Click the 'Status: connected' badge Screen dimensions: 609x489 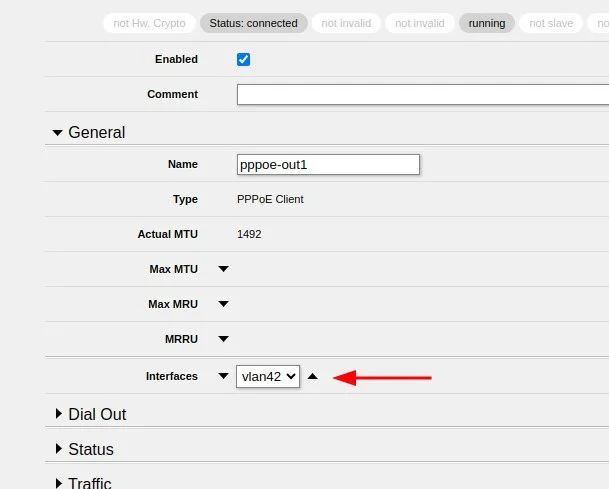(x=253, y=23)
